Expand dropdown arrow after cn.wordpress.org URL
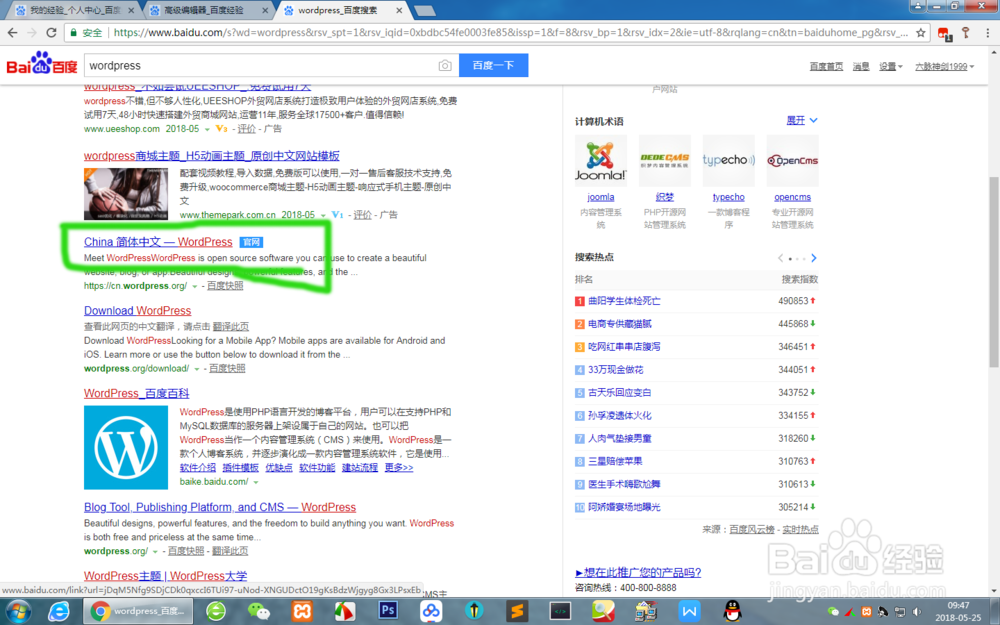 point(195,286)
